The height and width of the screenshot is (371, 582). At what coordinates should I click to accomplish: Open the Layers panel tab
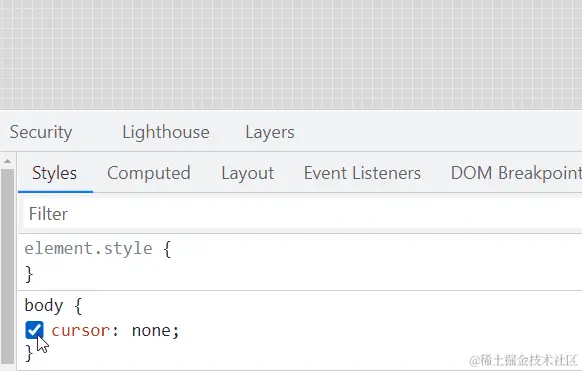[x=270, y=132]
